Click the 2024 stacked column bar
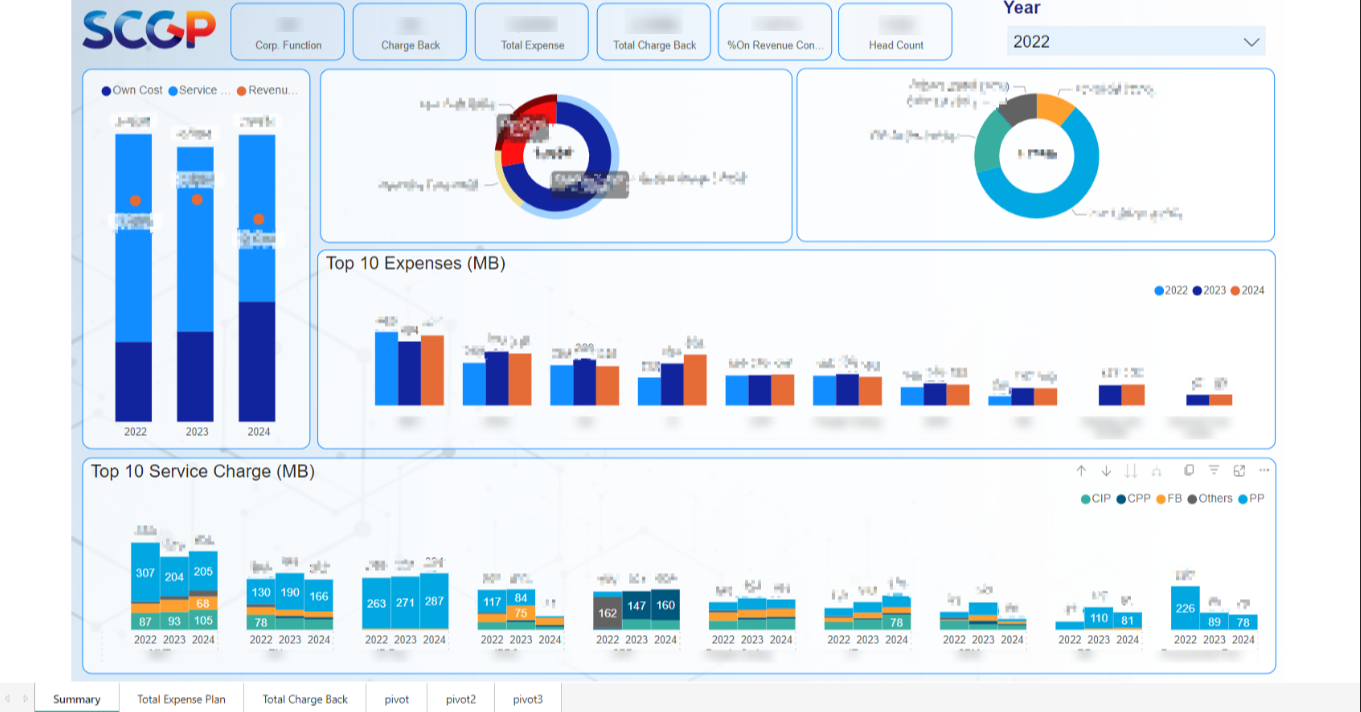Image resolution: width=1361 pixels, height=712 pixels. tap(257, 278)
